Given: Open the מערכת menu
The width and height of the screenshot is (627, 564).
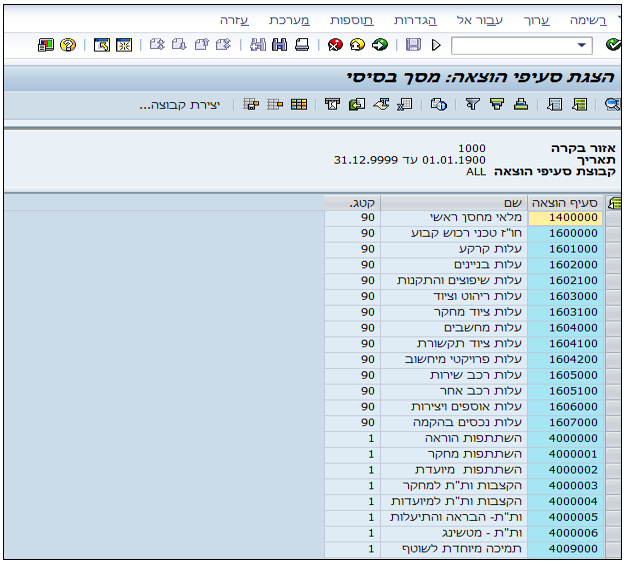Looking at the screenshot, I should pos(289,20).
